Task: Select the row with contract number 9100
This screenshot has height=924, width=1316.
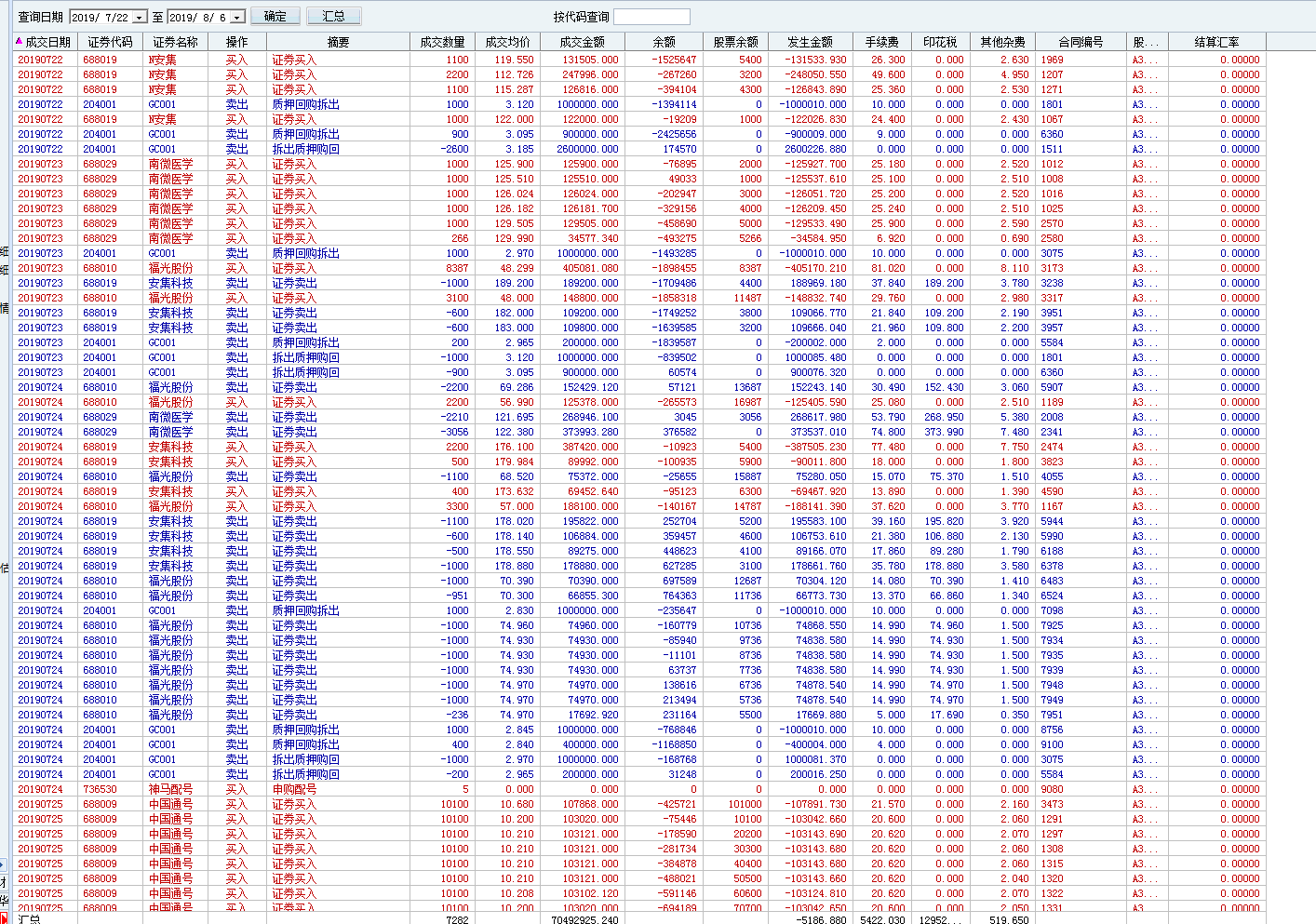Action: pyautogui.click(x=639, y=744)
